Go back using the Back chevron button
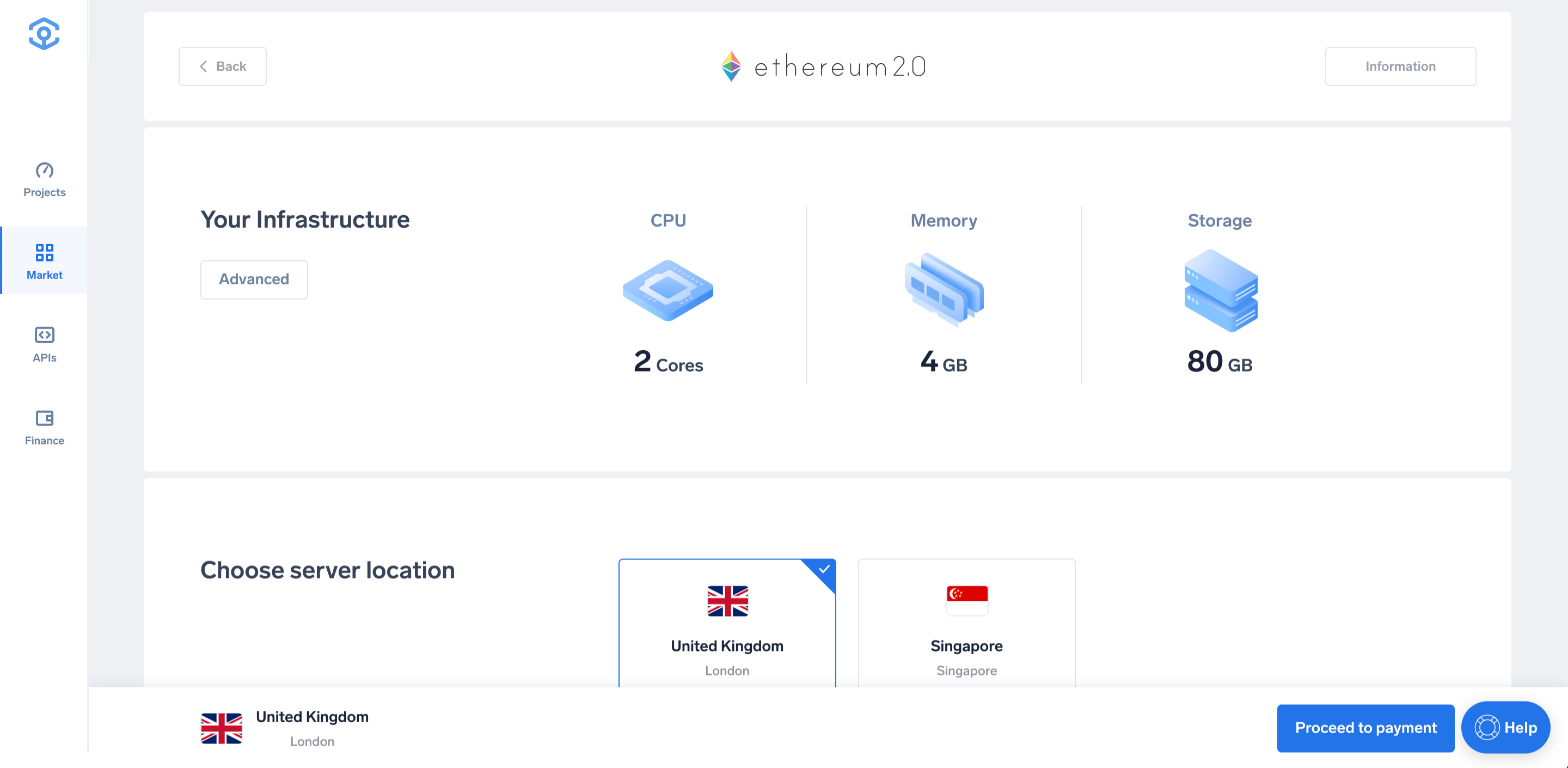Screen dimensions: 1568x768 222,66
